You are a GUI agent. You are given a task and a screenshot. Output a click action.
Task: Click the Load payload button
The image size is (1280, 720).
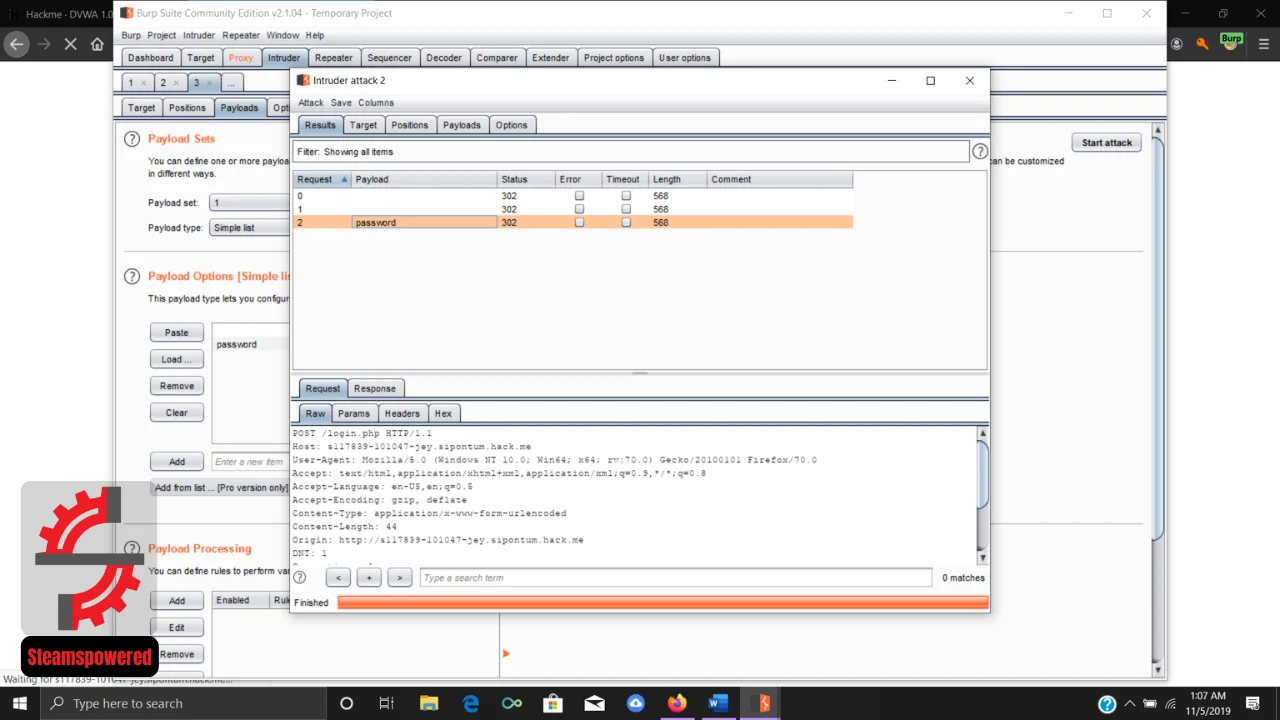tap(177, 359)
